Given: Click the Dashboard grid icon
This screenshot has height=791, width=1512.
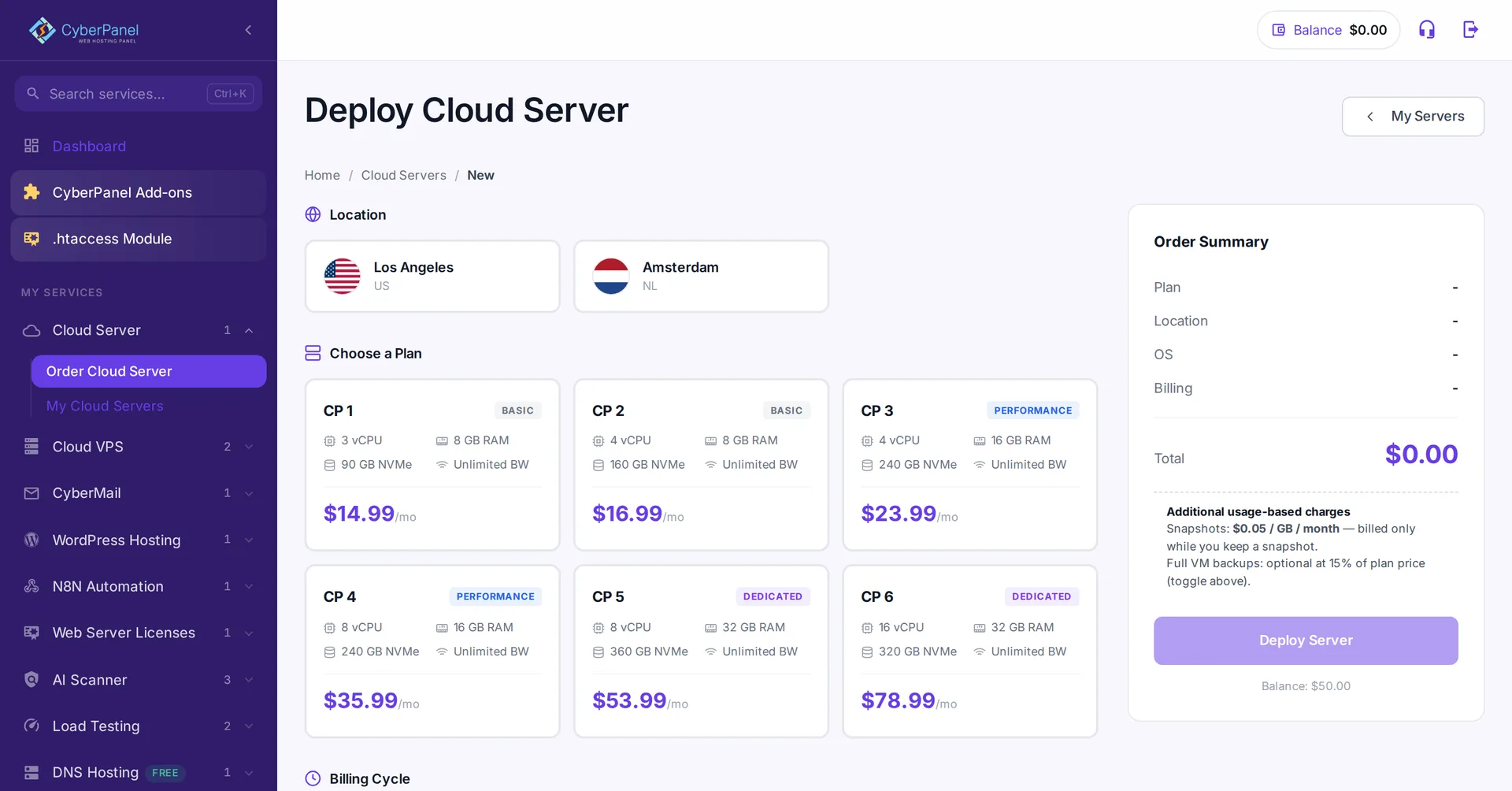Looking at the screenshot, I should [31, 146].
